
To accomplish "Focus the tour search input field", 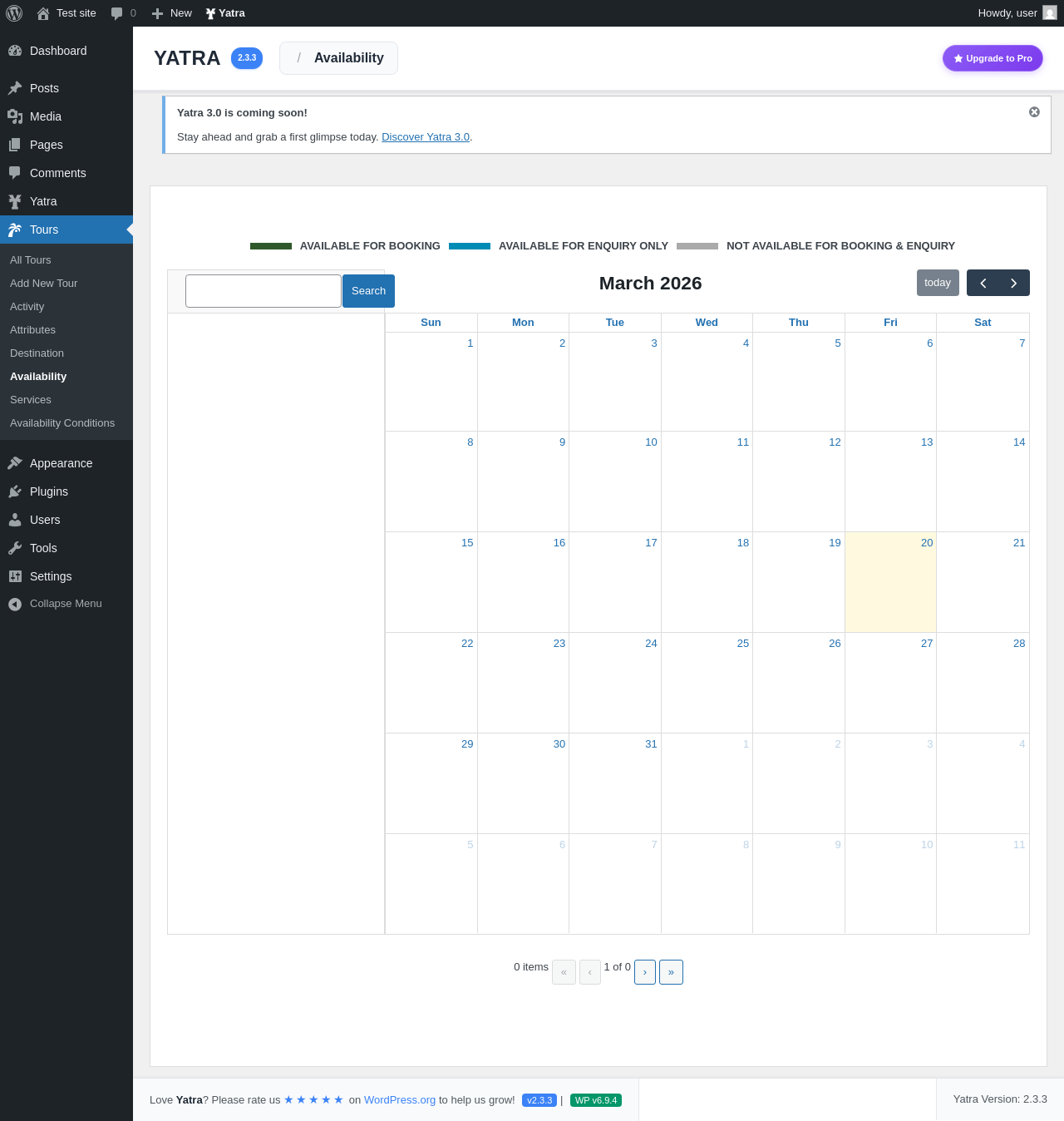I will tap(264, 291).
